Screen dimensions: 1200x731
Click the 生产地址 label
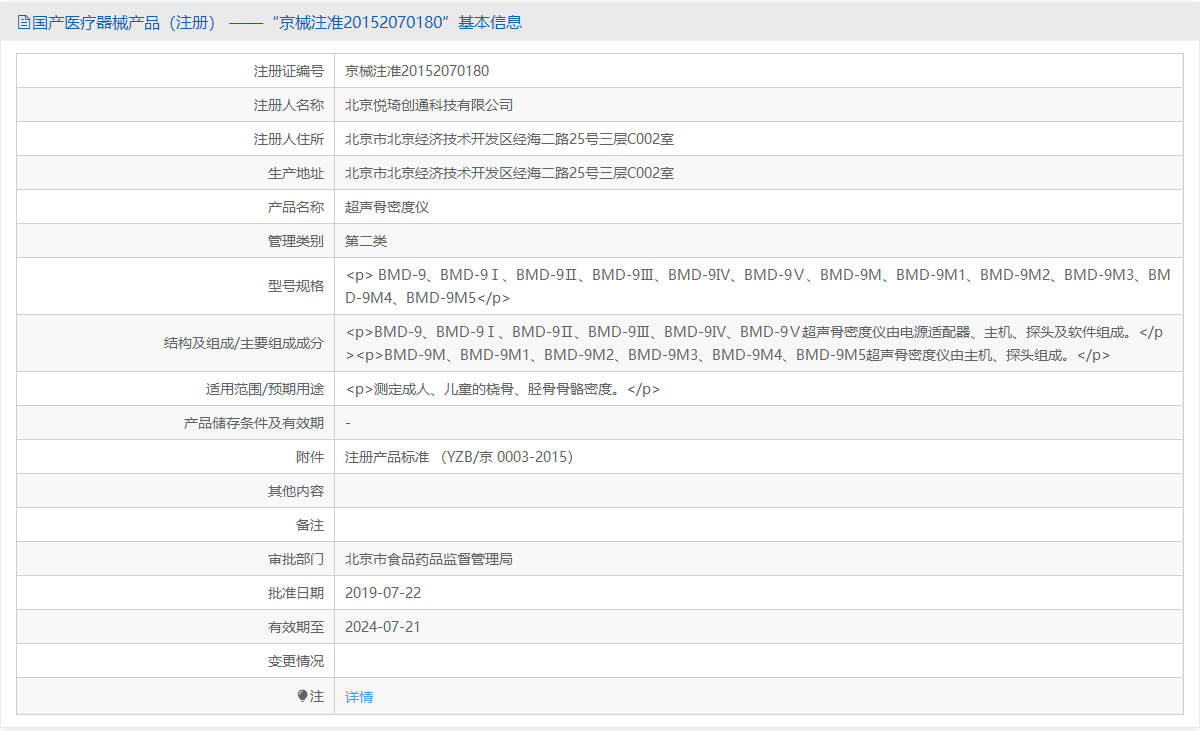coord(296,173)
